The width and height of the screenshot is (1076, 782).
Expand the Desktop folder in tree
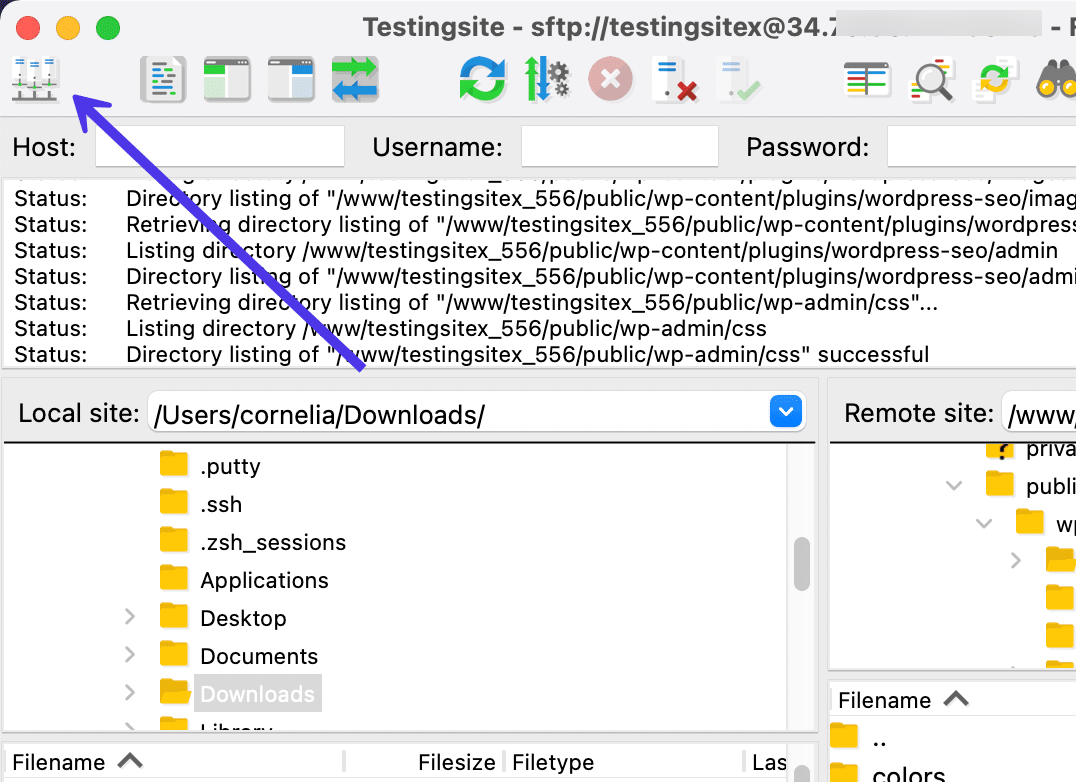click(130, 618)
